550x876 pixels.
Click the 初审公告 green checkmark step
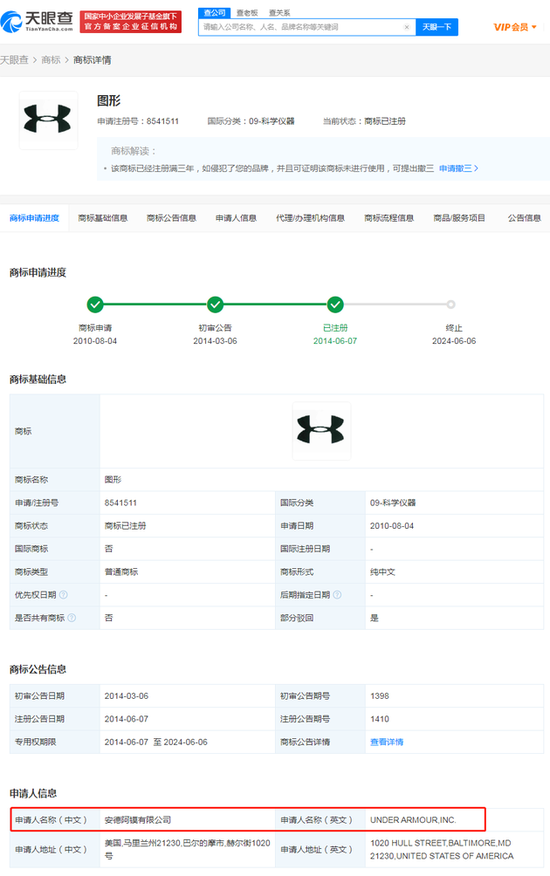pos(215,304)
